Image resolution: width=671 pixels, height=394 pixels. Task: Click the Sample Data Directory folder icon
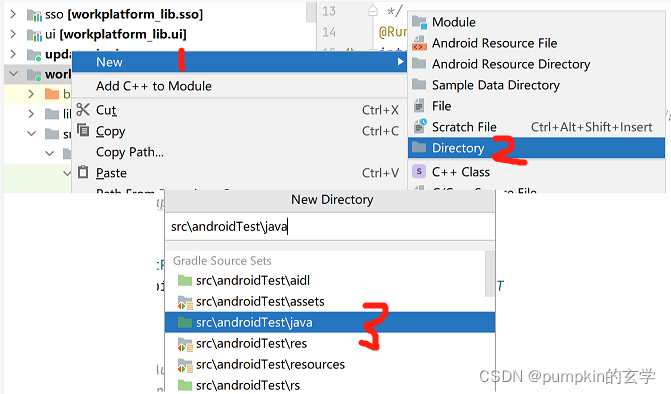pyautogui.click(x=419, y=84)
